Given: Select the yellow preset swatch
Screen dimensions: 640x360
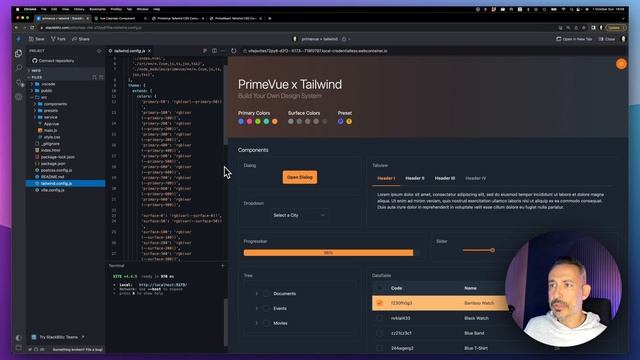Looking at the screenshot, I should pos(349,121).
